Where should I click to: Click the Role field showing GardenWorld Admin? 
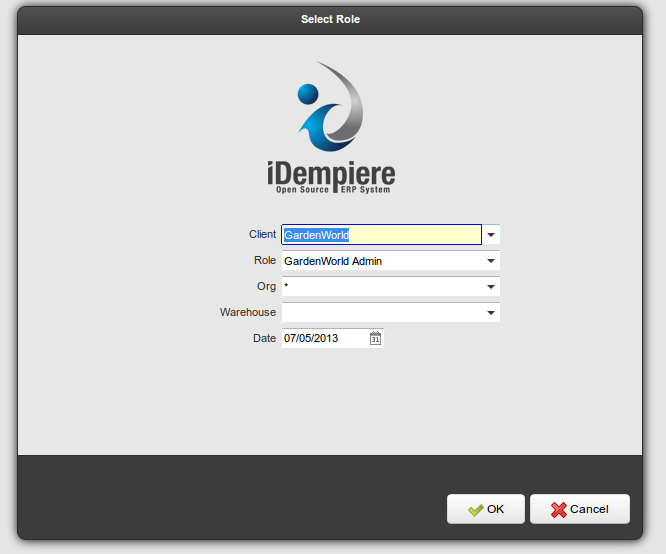(x=381, y=261)
